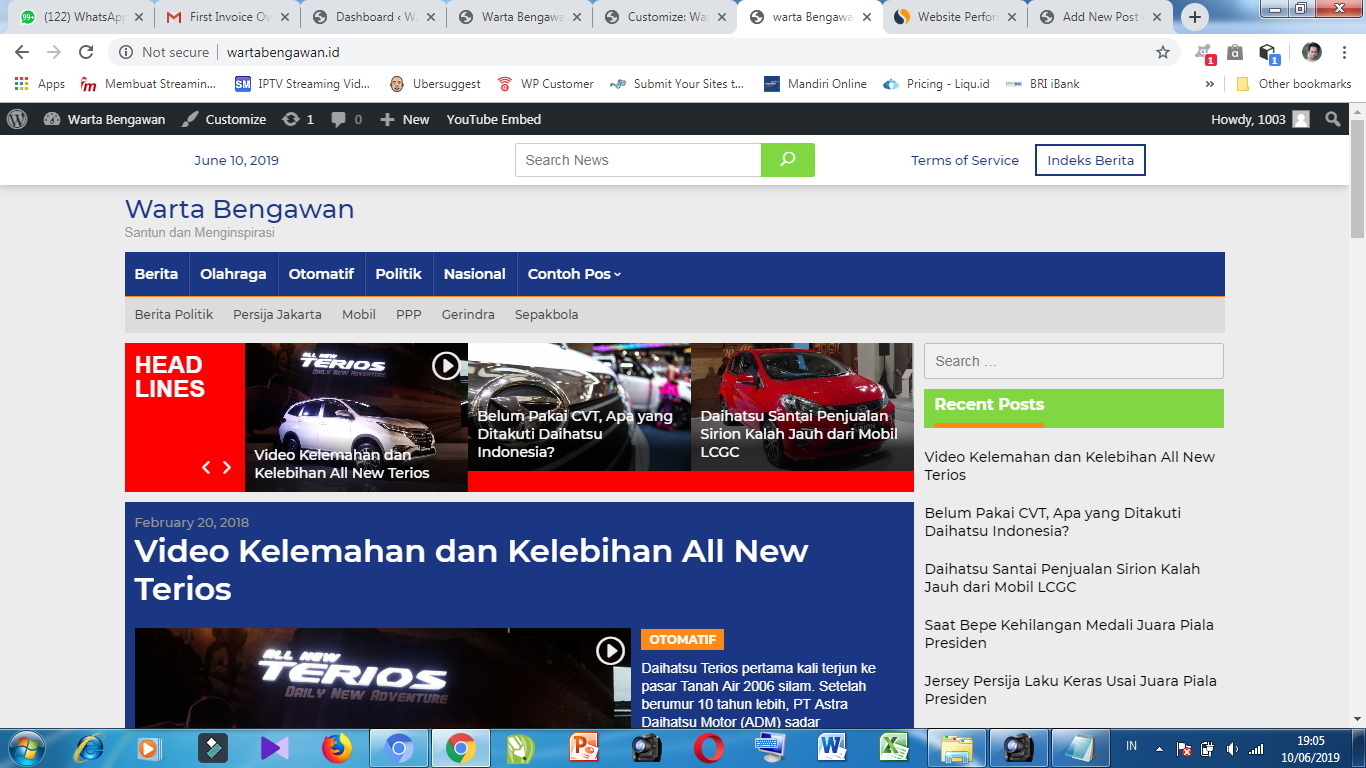Open the Terms of Service link
The image size is (1366, 768).
pos(965,160)
